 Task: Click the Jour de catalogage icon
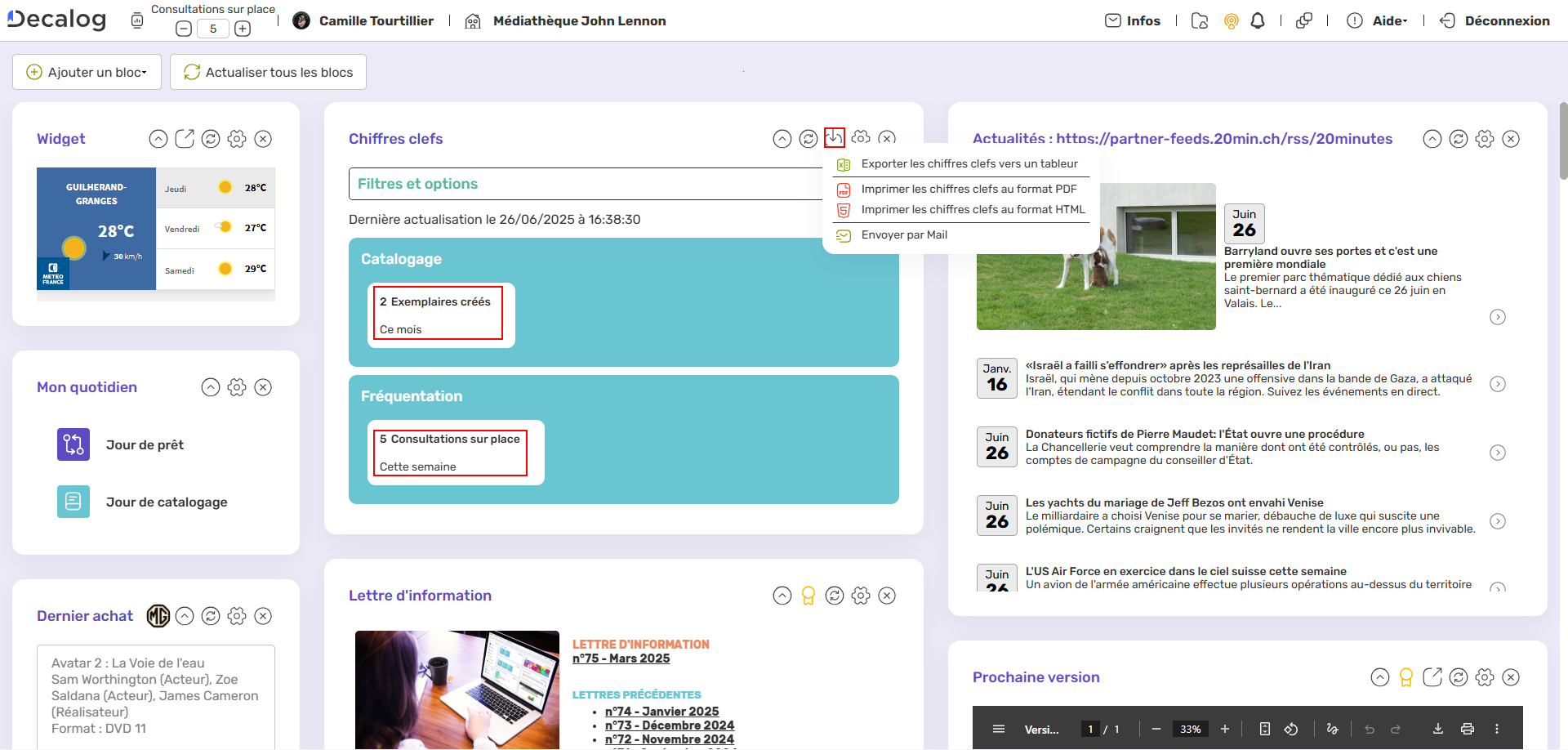[73, 502]
